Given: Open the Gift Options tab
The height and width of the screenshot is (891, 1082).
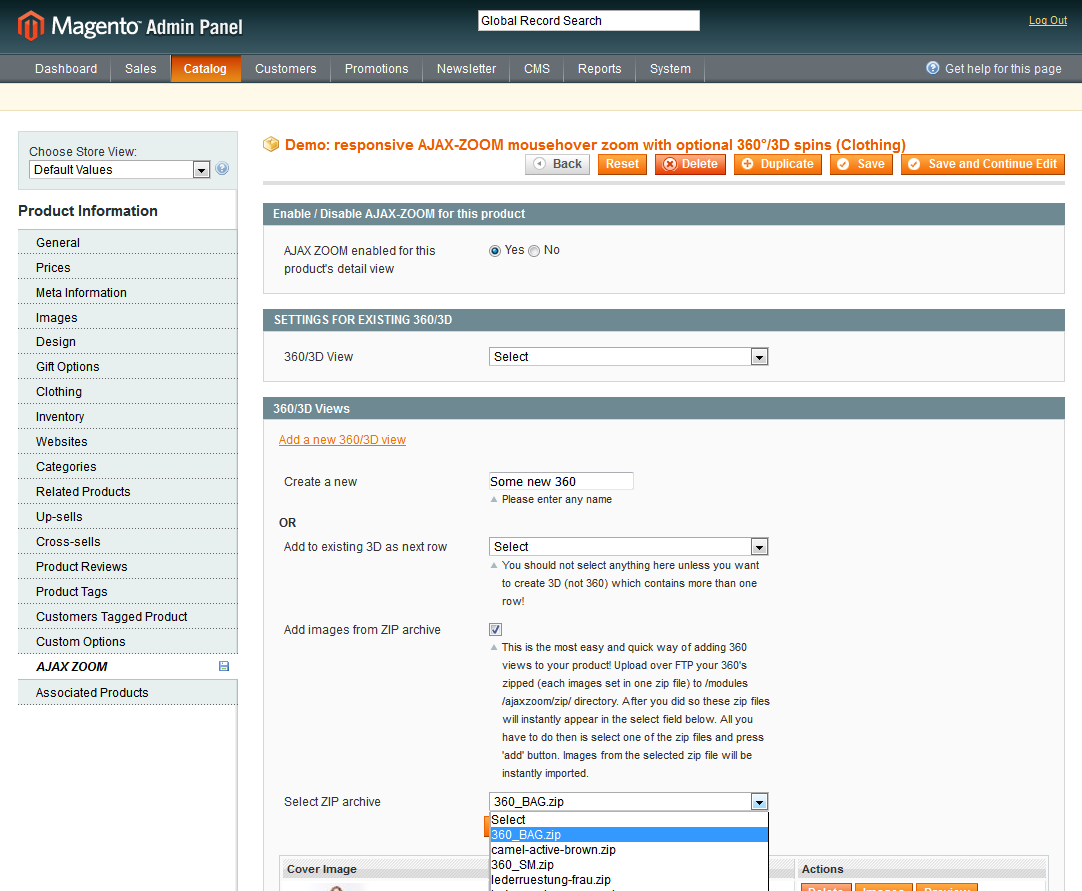Looking at the screenshot, I should pos(128,366).
